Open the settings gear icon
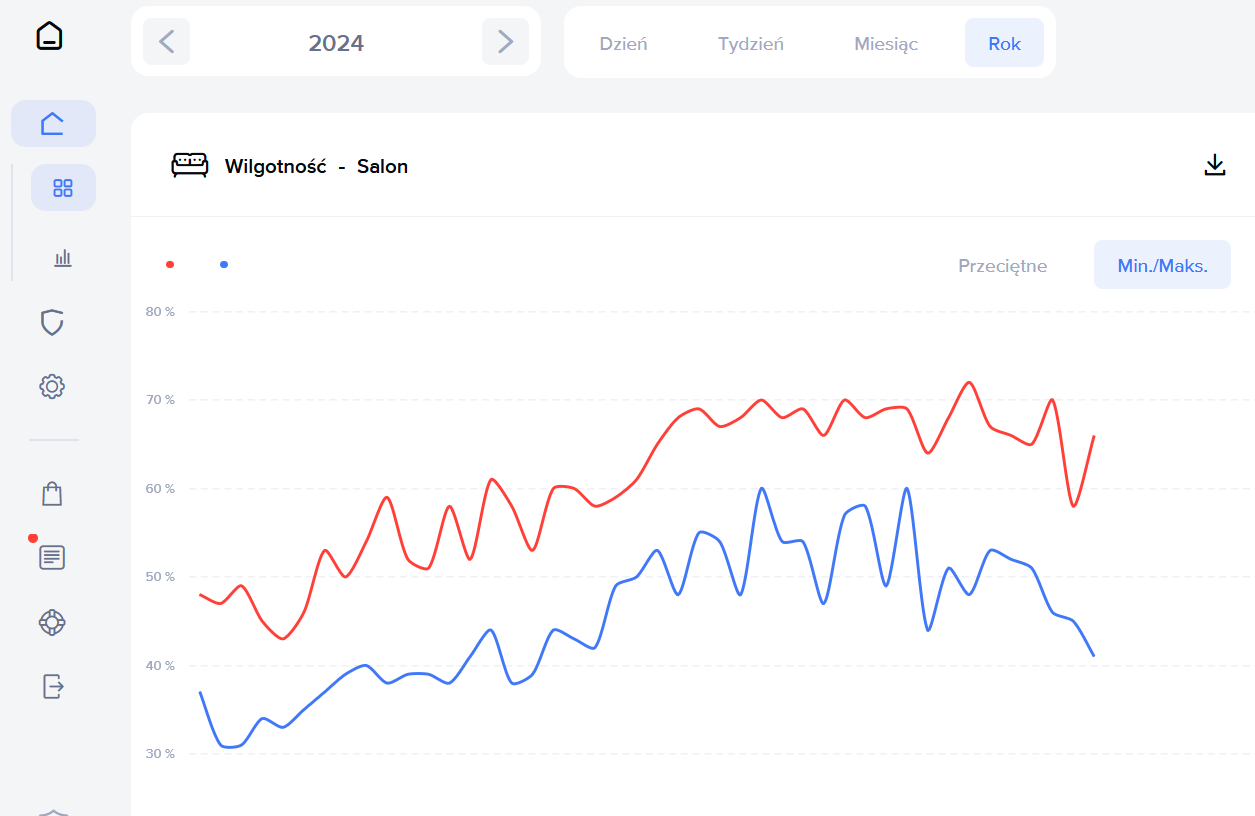The image size is (1255, 816). [52, 386]
